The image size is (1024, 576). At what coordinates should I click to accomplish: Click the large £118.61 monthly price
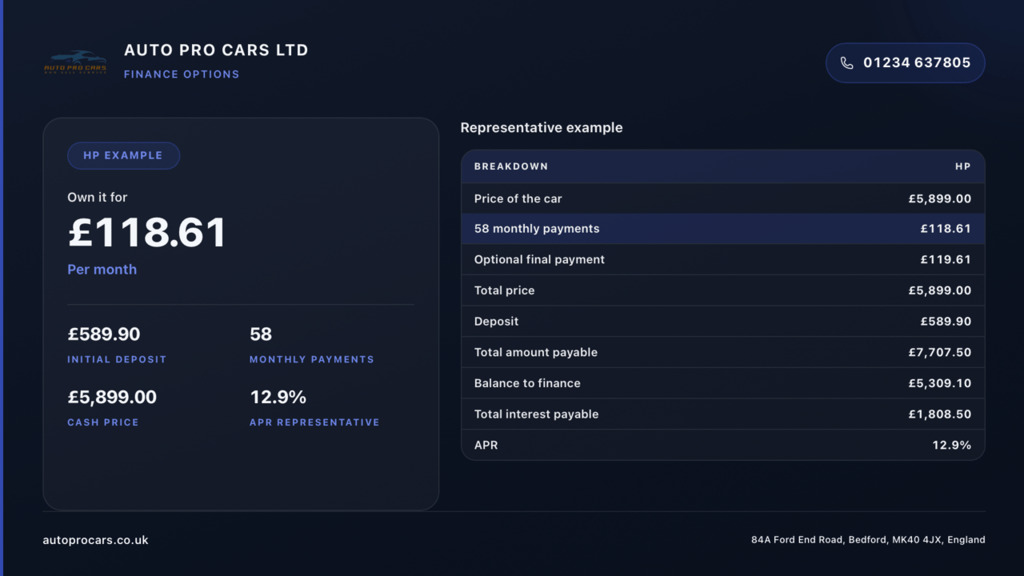[x=147, y=232]
